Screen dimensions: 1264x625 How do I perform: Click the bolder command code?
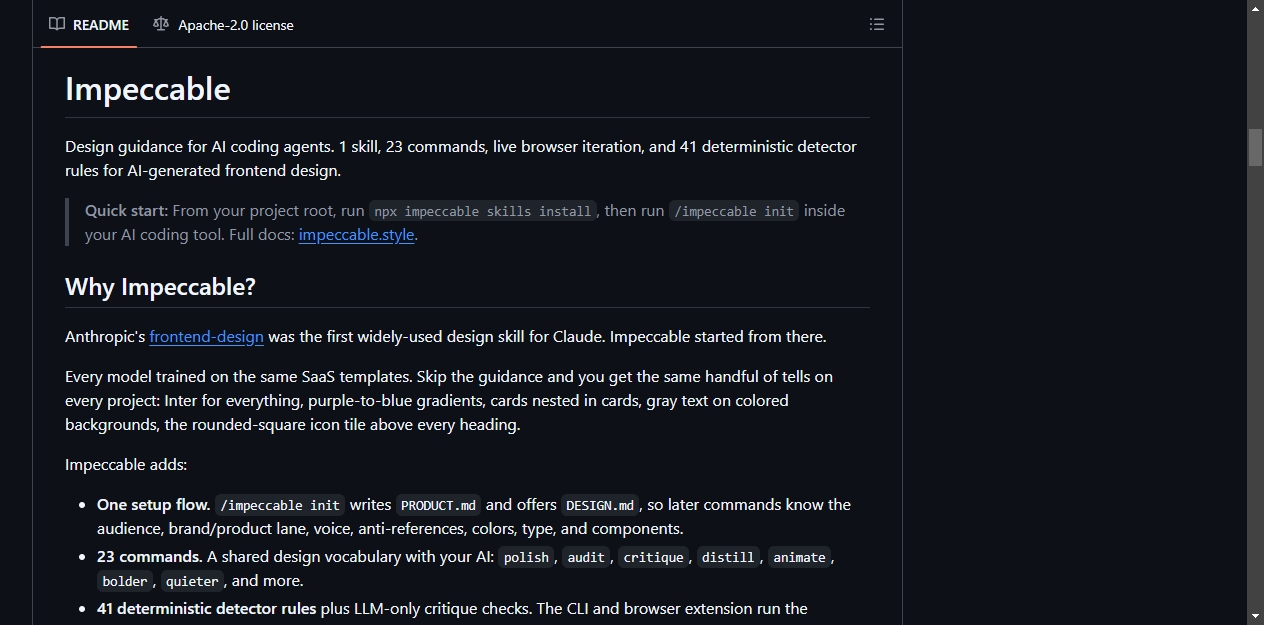tap(125, 581)
